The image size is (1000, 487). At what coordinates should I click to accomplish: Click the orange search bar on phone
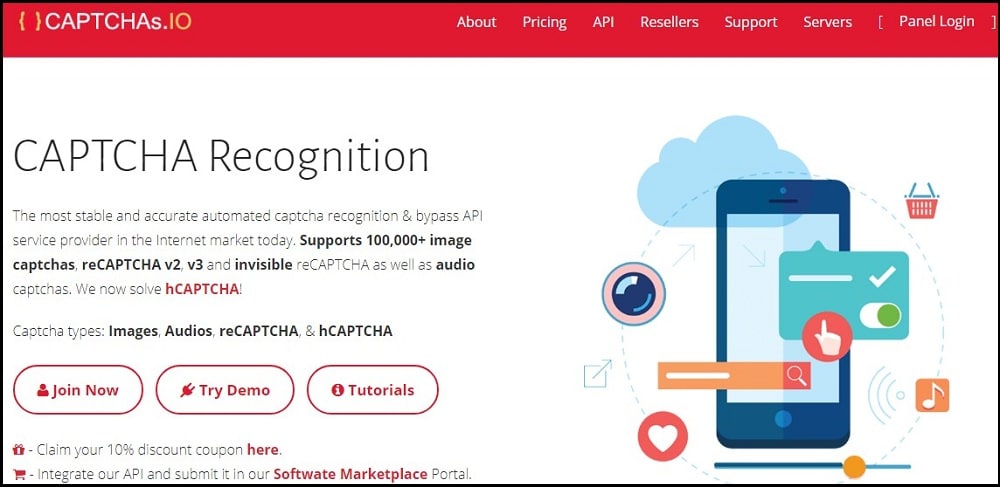pyautogui.click(x=734, y=375)
